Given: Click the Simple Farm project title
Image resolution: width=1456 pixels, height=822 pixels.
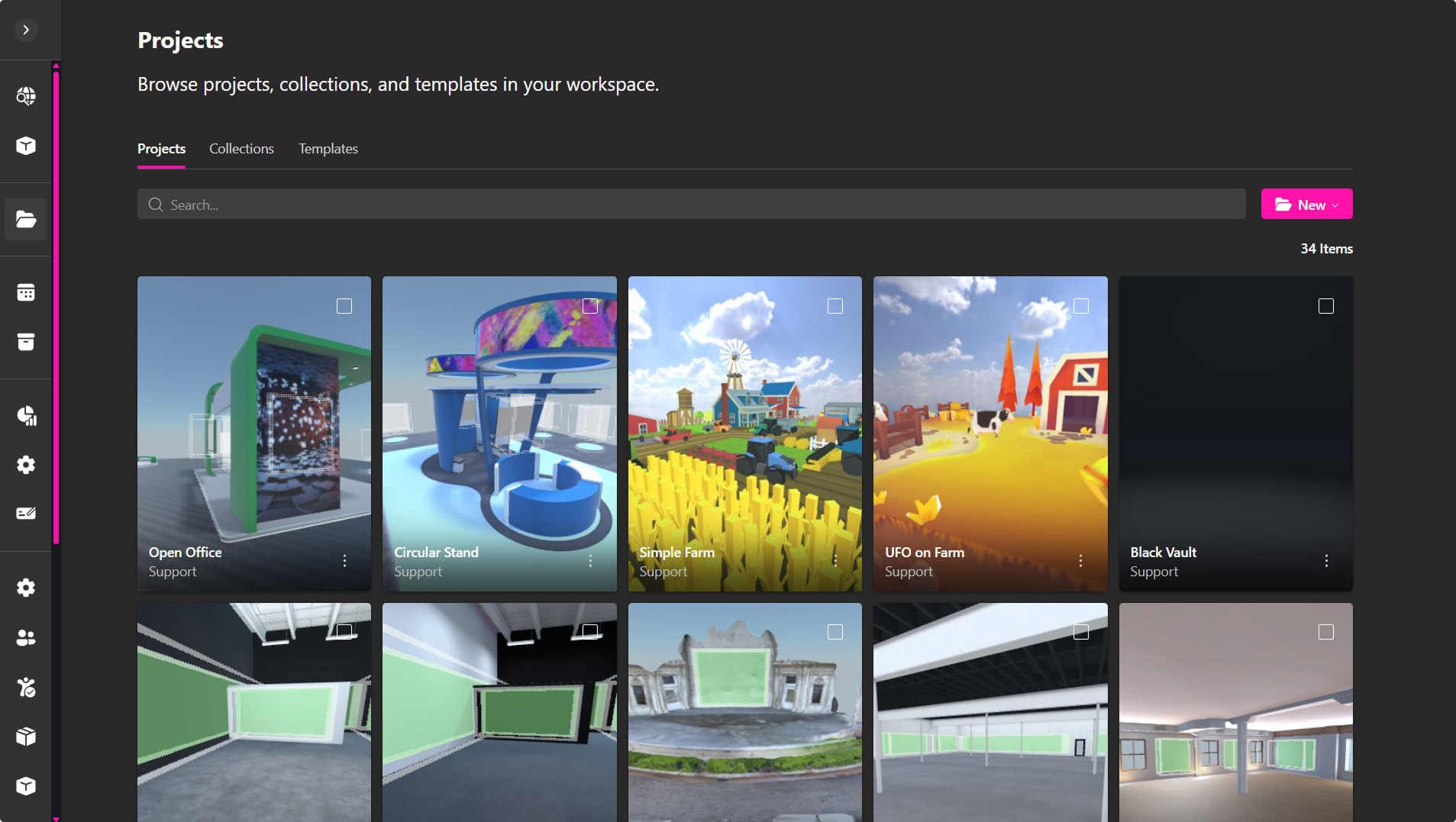Looking at the screenshot, I should click(677, 552).
